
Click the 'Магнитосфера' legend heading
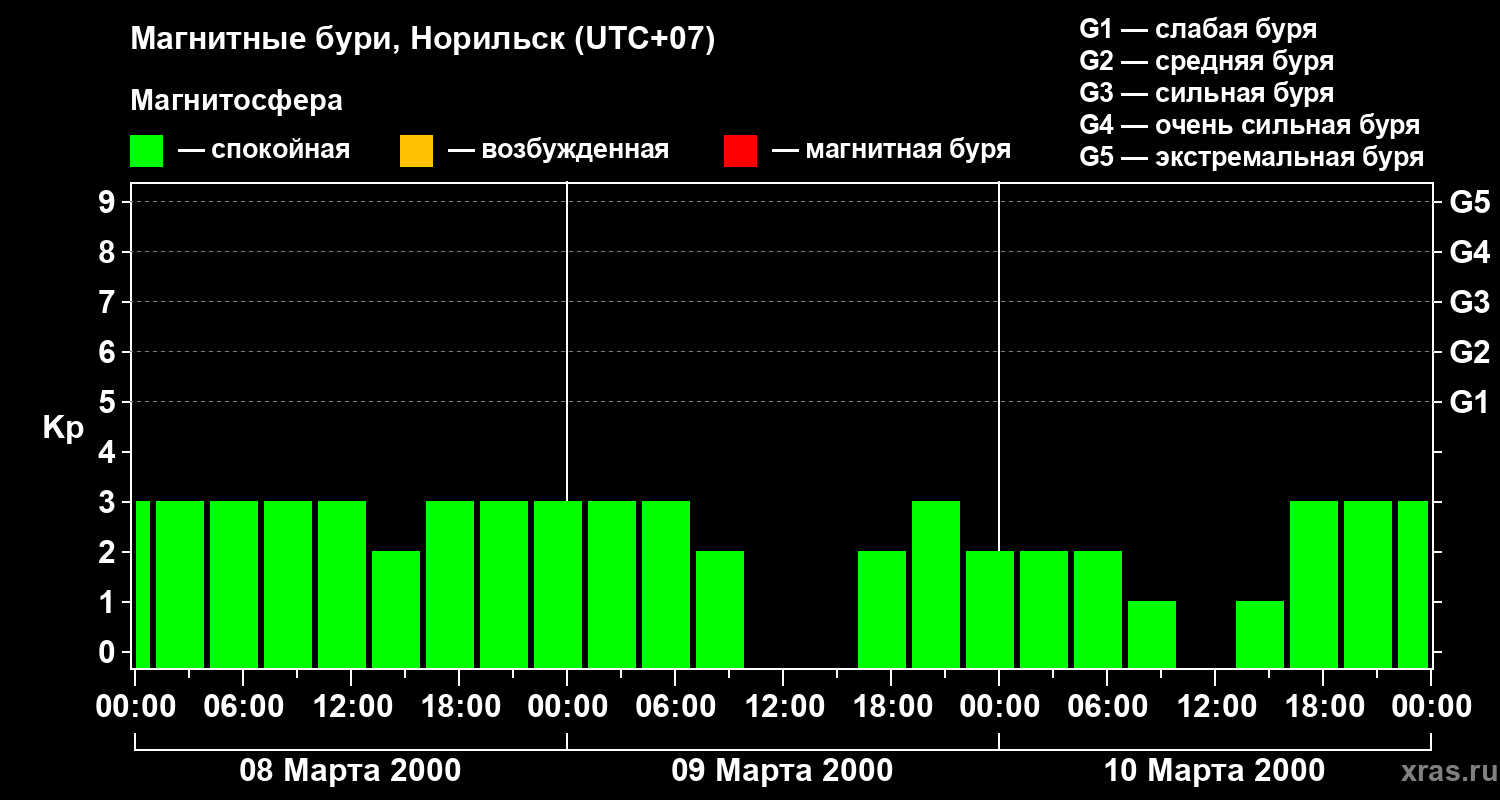click(x=236, y=101)
